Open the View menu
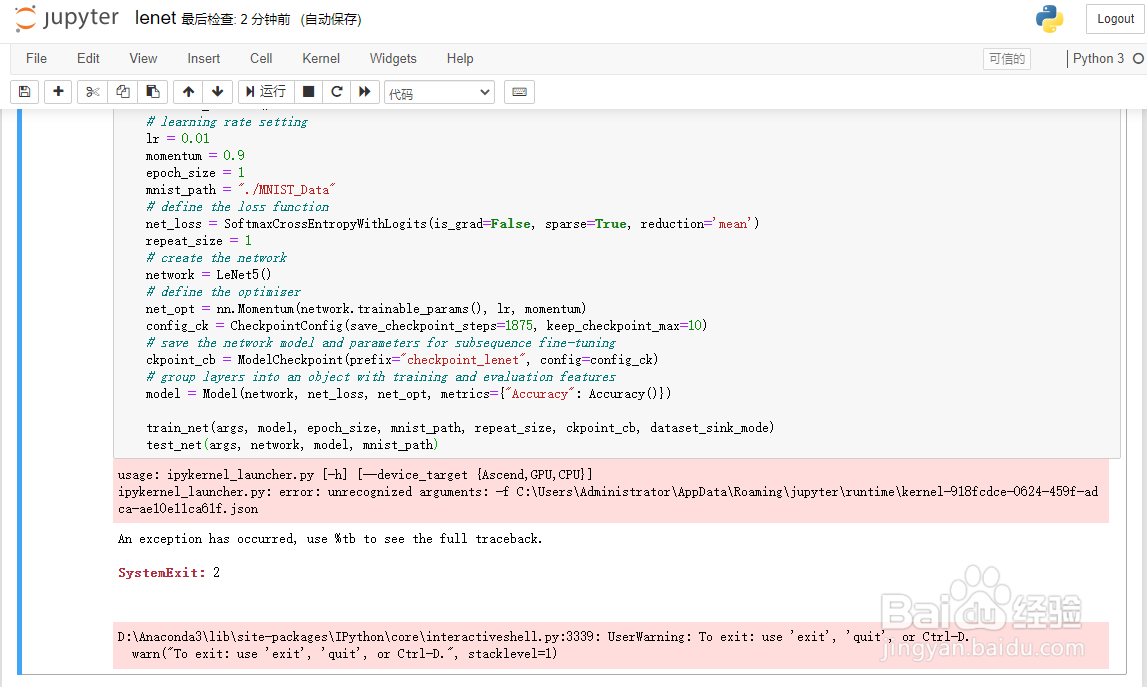 [x=143, y=59]
